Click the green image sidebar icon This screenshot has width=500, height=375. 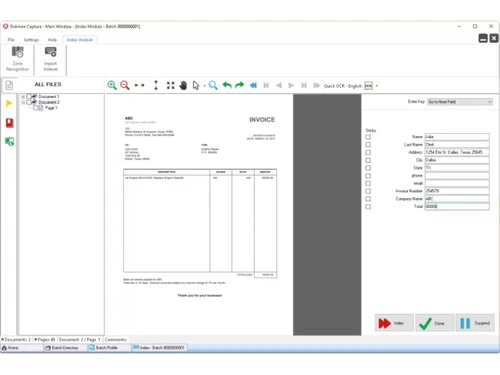[9, 142]
